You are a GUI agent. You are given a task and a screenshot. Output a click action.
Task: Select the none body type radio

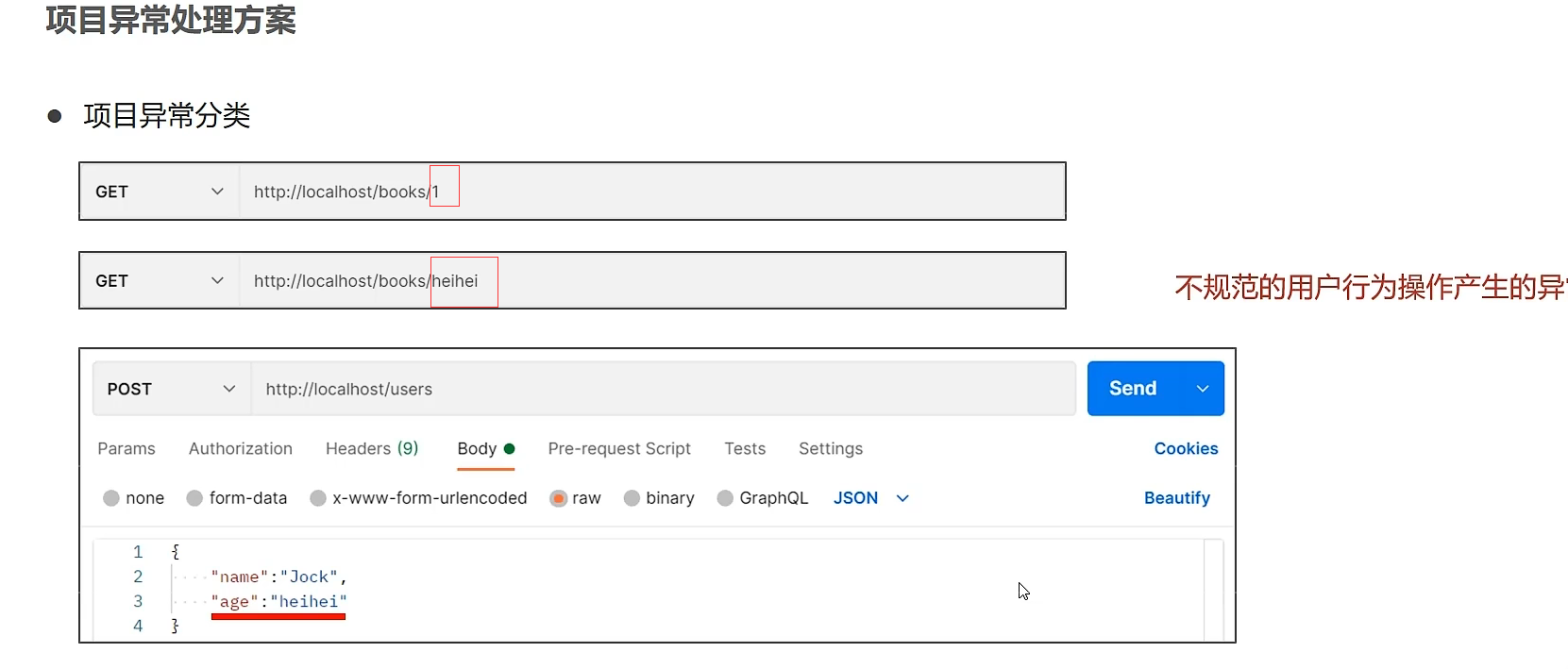click(111, 498)
